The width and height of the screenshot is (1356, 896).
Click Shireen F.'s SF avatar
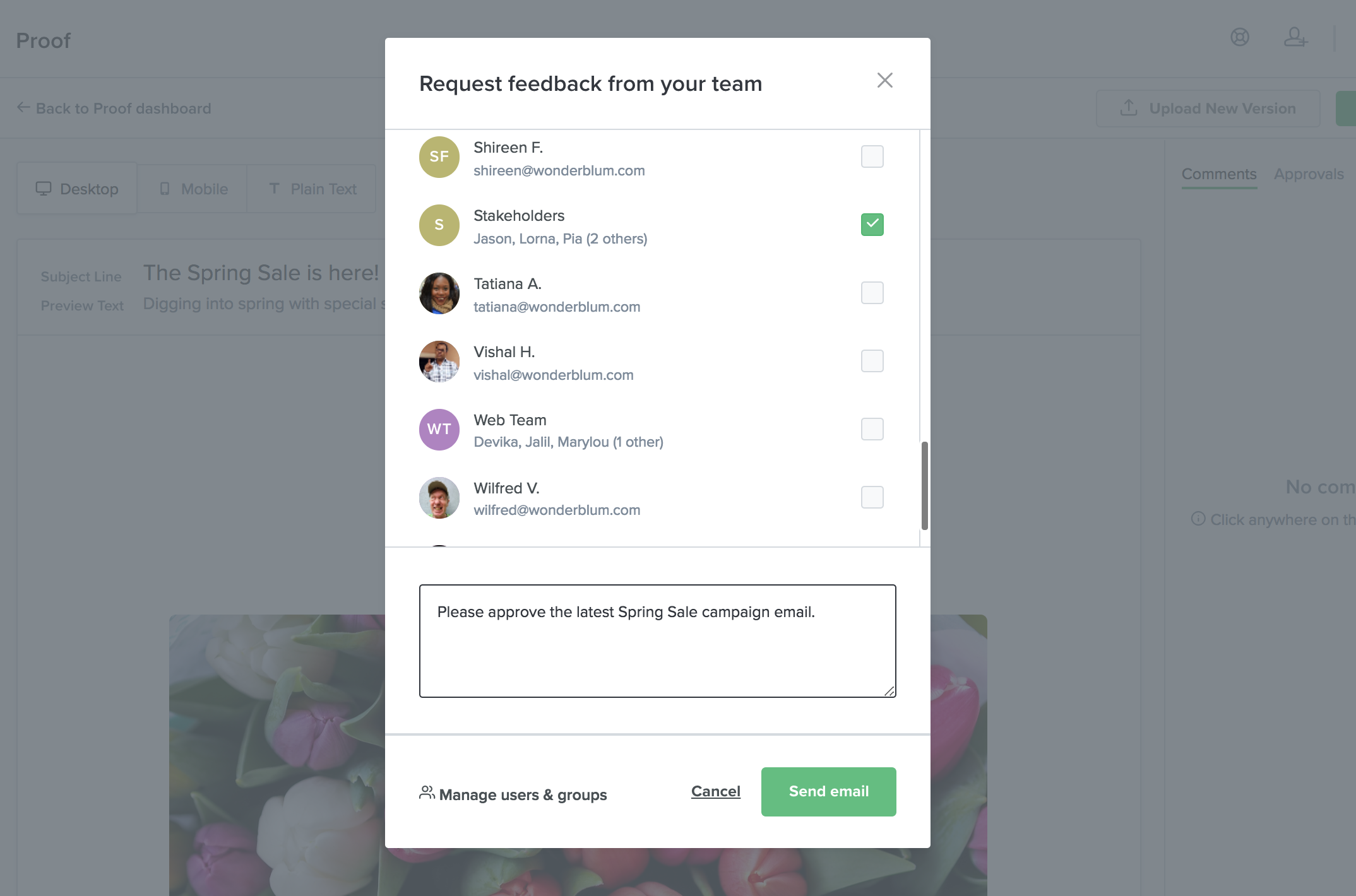click(x=439, y=157)
